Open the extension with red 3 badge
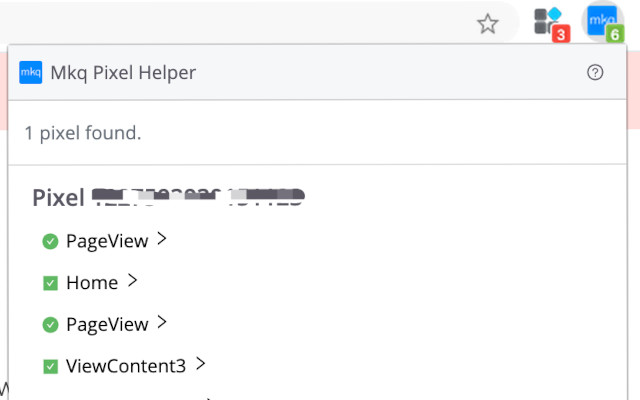 (x=549, y=22)
